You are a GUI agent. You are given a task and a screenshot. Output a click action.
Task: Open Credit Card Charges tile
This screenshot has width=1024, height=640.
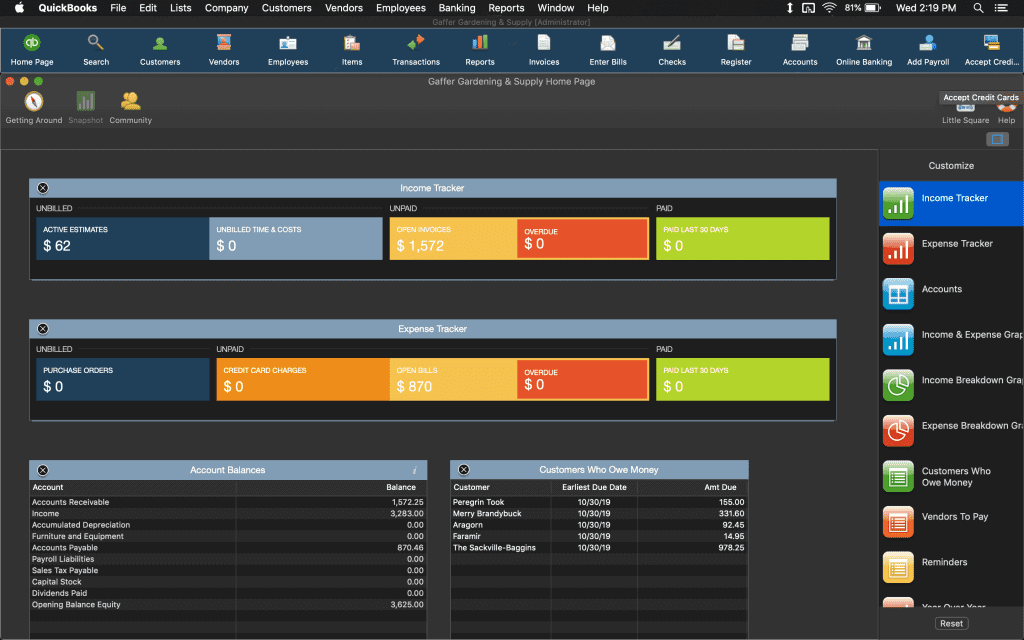303,379
